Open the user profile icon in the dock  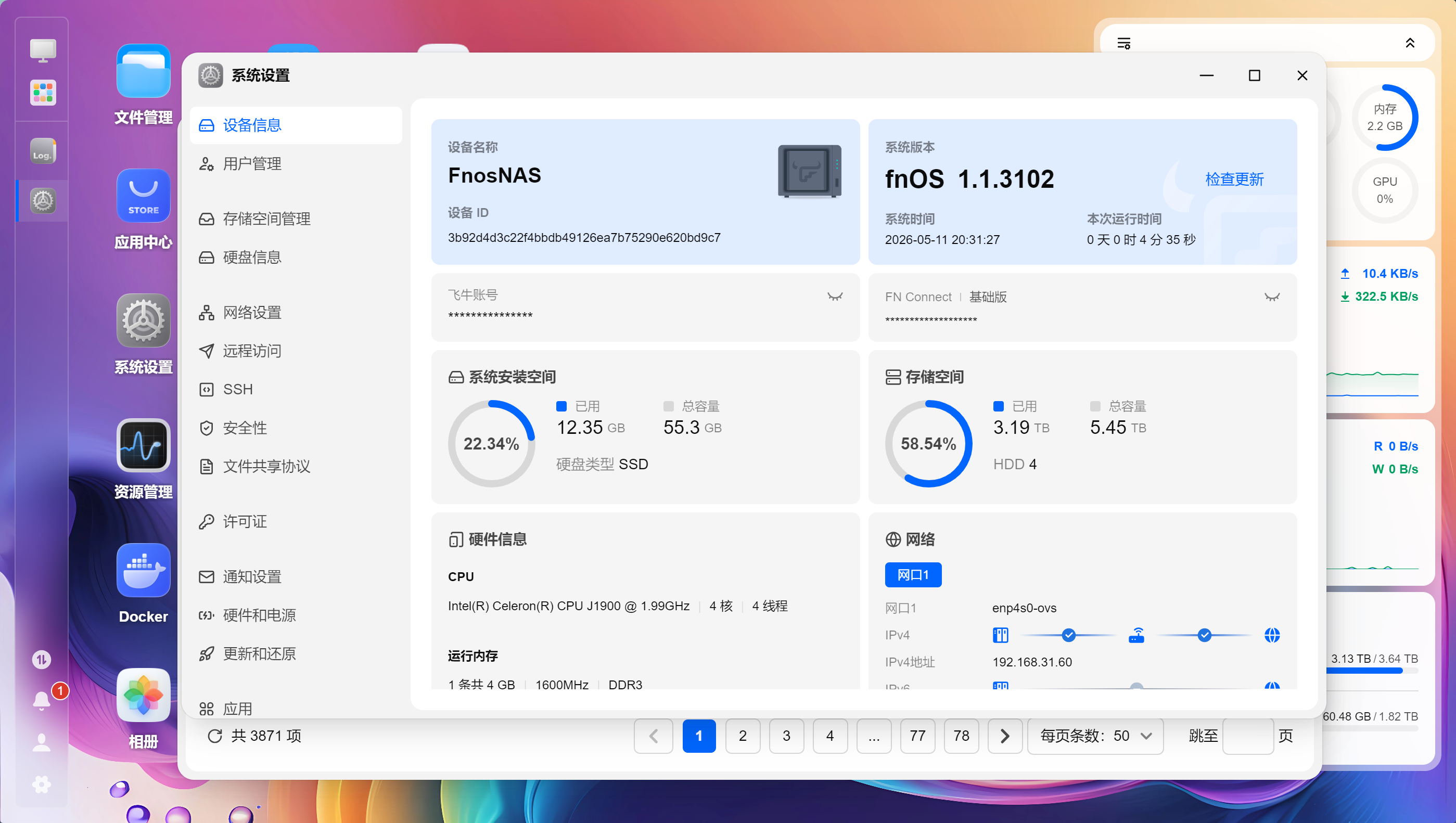tap(41, 742)
